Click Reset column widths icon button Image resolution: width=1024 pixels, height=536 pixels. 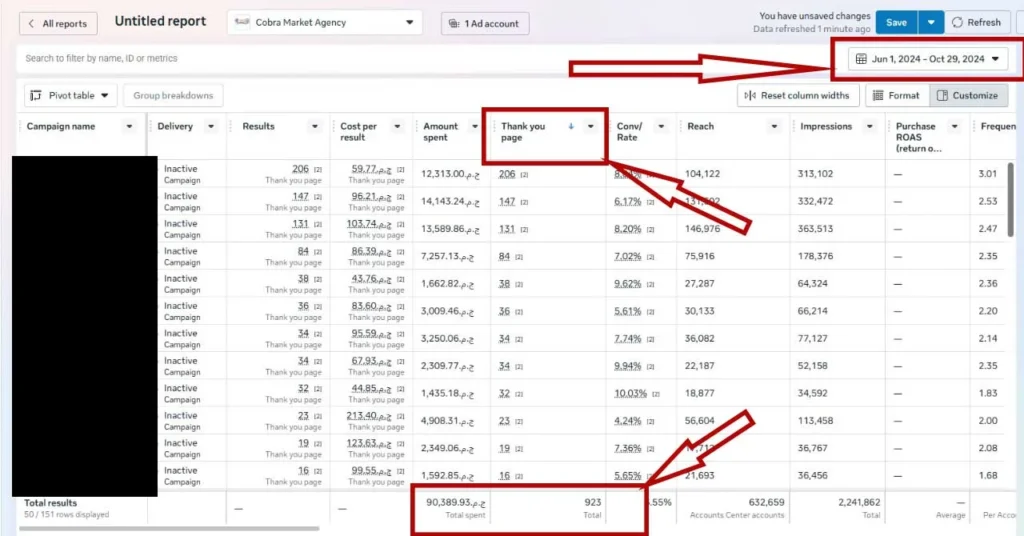coord(797,95)
